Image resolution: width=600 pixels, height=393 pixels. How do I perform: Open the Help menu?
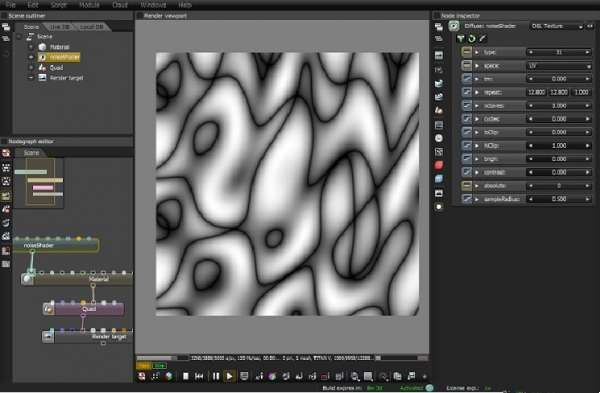(185, 5)
